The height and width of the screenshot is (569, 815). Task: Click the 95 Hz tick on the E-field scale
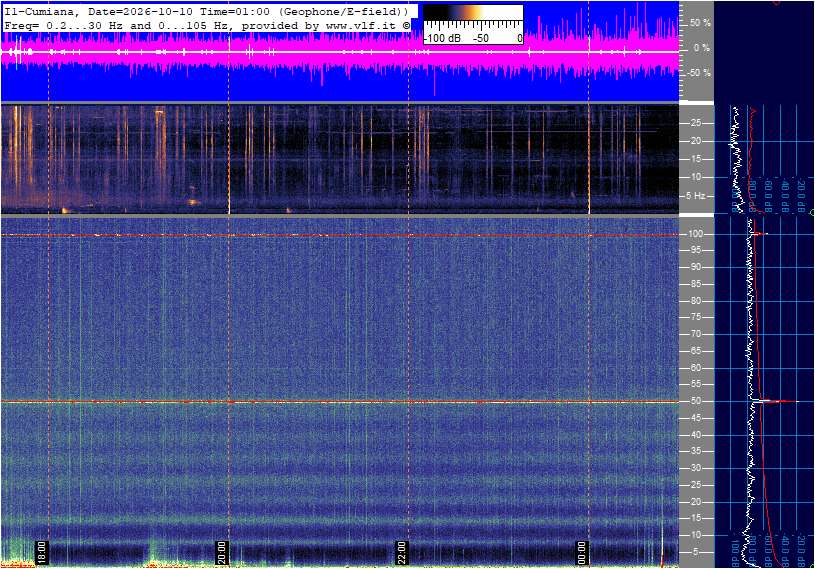pyautogui.click(x=695, y=250)
